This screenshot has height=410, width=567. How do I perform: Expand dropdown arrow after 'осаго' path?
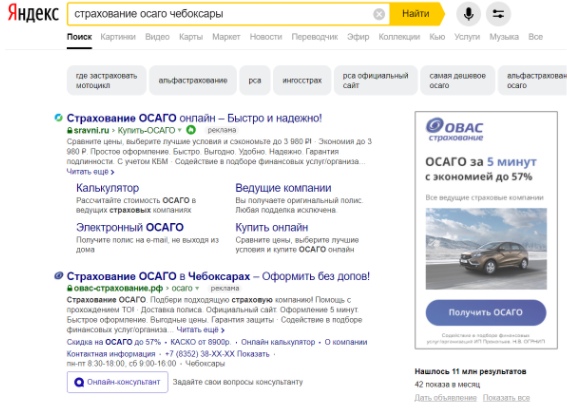point(197,288)
